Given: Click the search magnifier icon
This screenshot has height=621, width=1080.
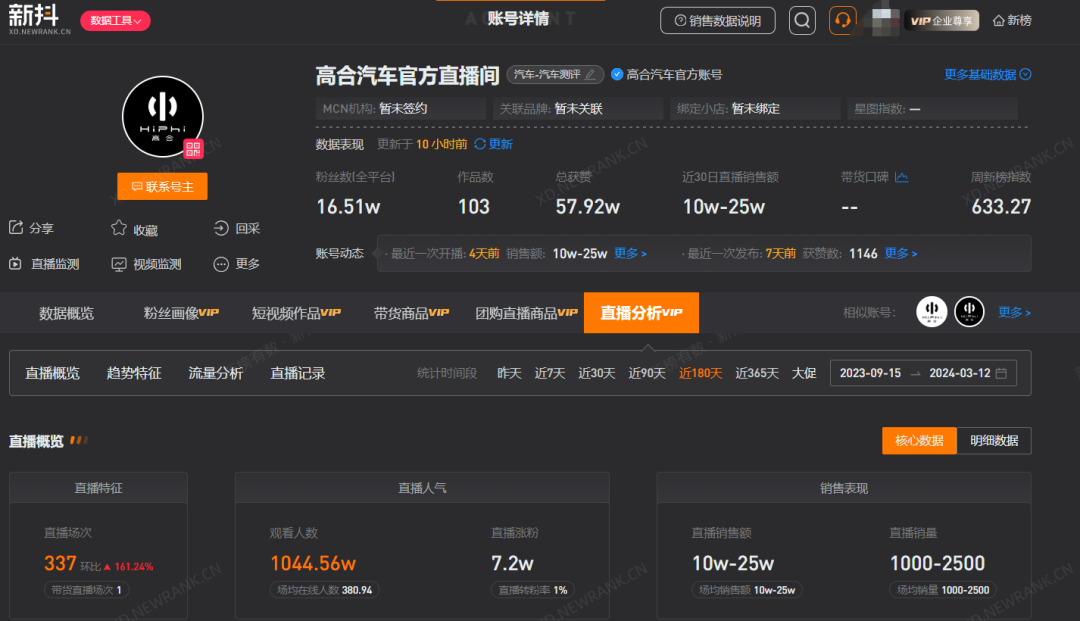Looking at the screenshot, I should pos(802,20).
